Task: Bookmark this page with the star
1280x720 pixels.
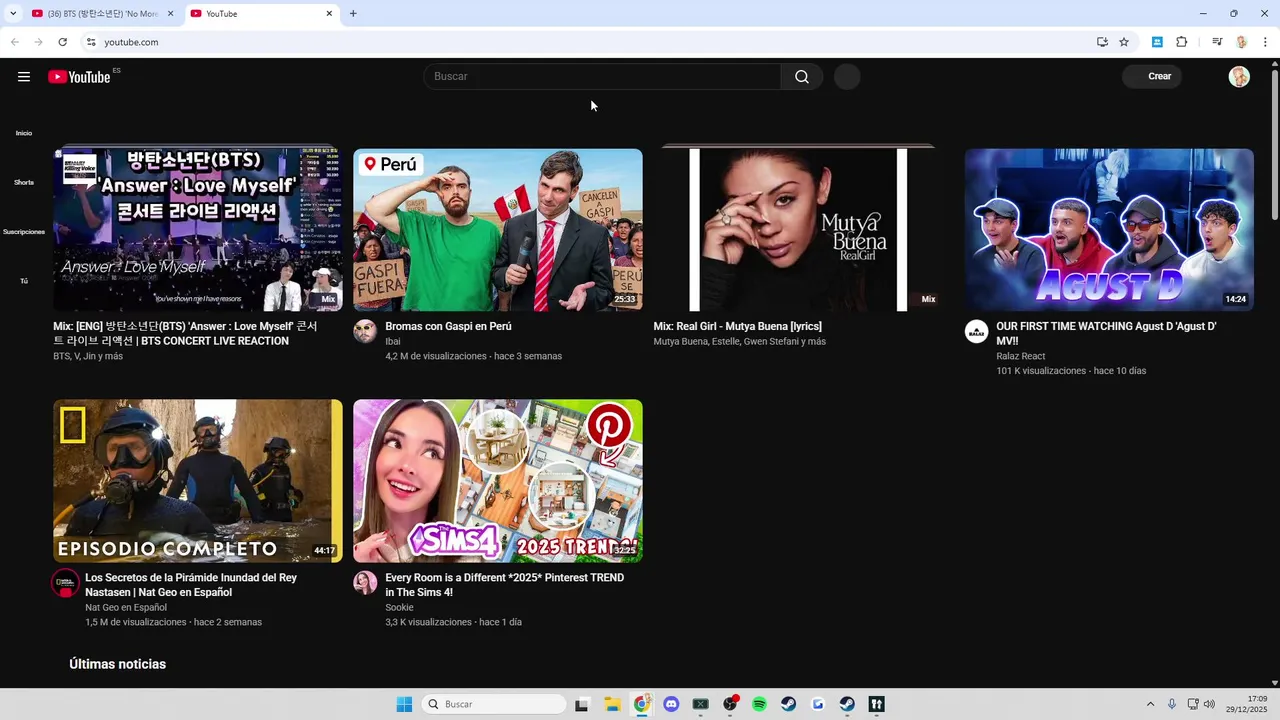Action: tap(1124, 42)
